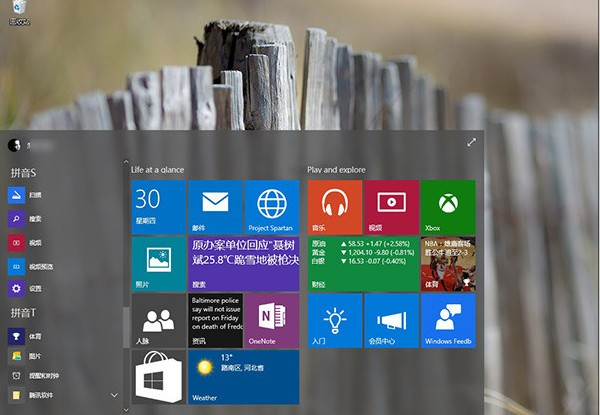Open the People tile
The image size is (600, 415).
point(159,321)
